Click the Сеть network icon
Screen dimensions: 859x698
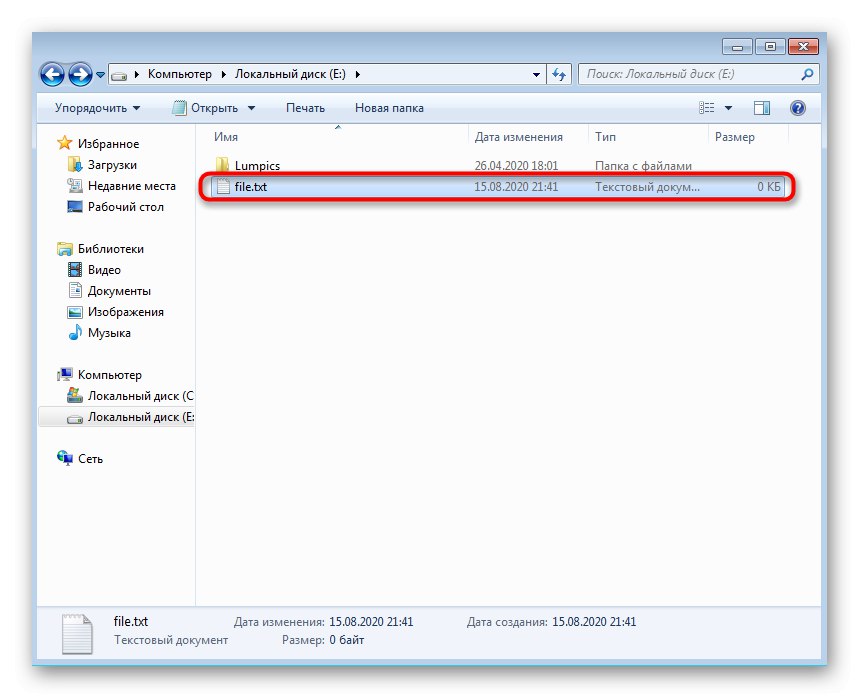click(x=65, y=458)
